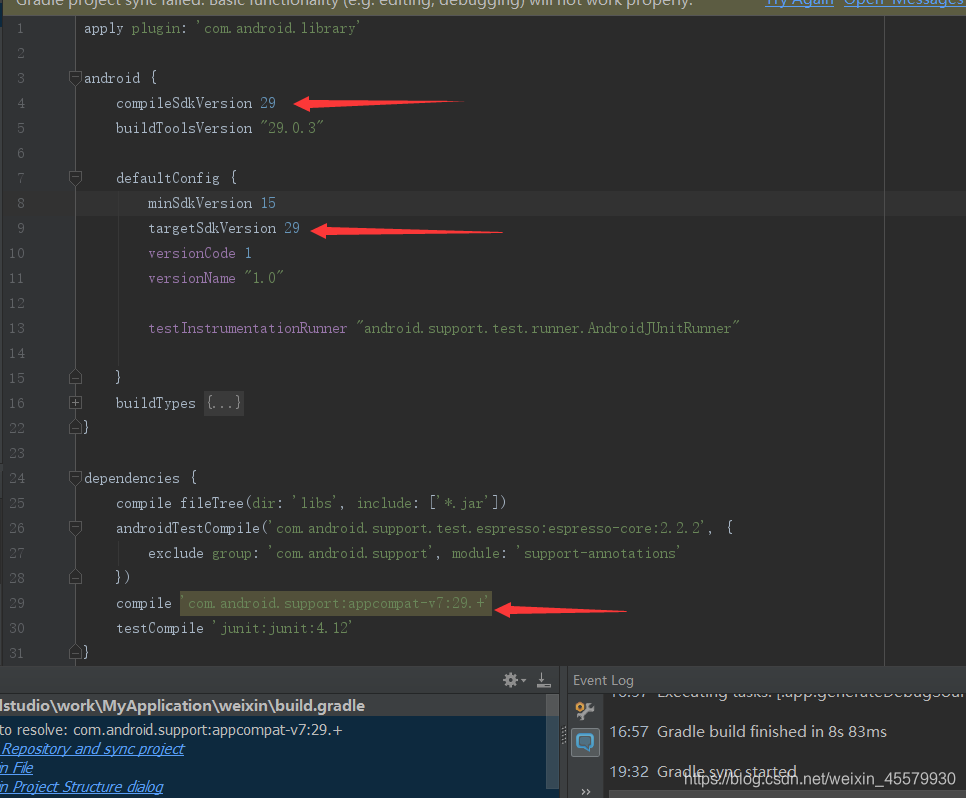Click versionName string "1.0"
Screen dimensions: 966x798
pyautogui.click(x=264, y=279)
